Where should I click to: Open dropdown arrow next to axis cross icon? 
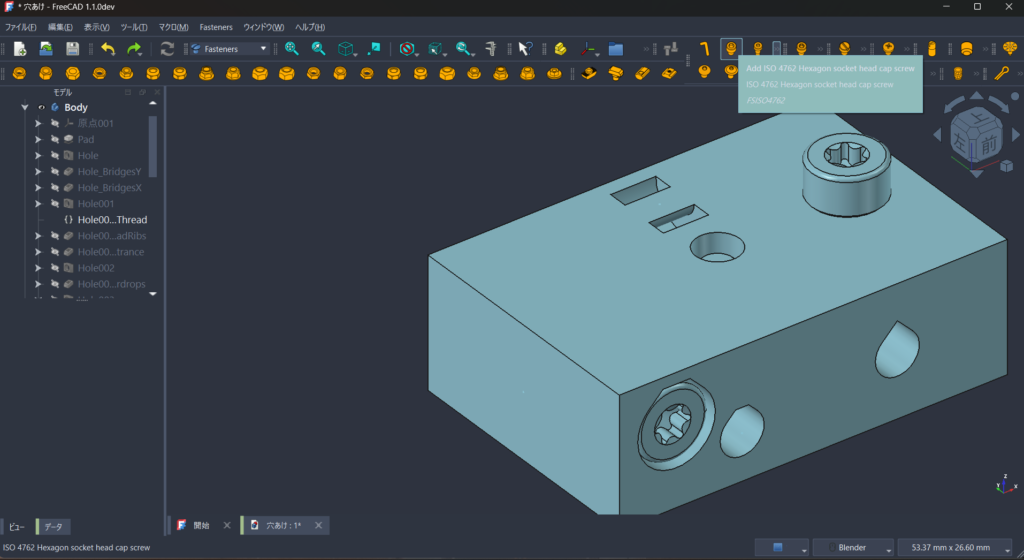tap(597, 53)
